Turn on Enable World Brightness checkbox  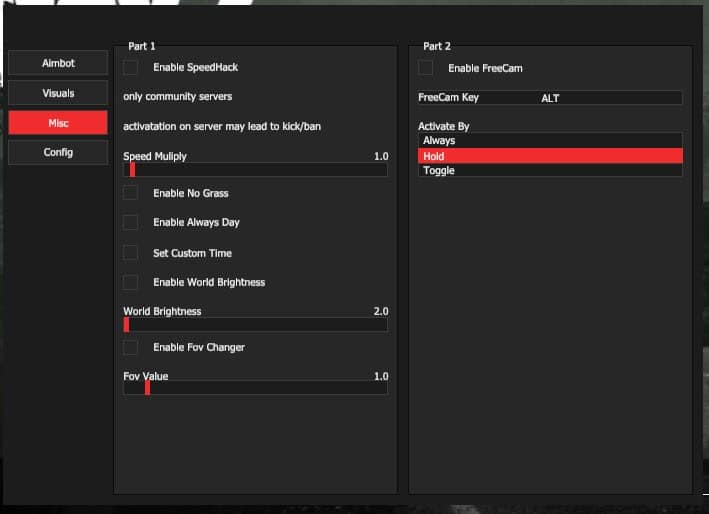coord(131,282)
